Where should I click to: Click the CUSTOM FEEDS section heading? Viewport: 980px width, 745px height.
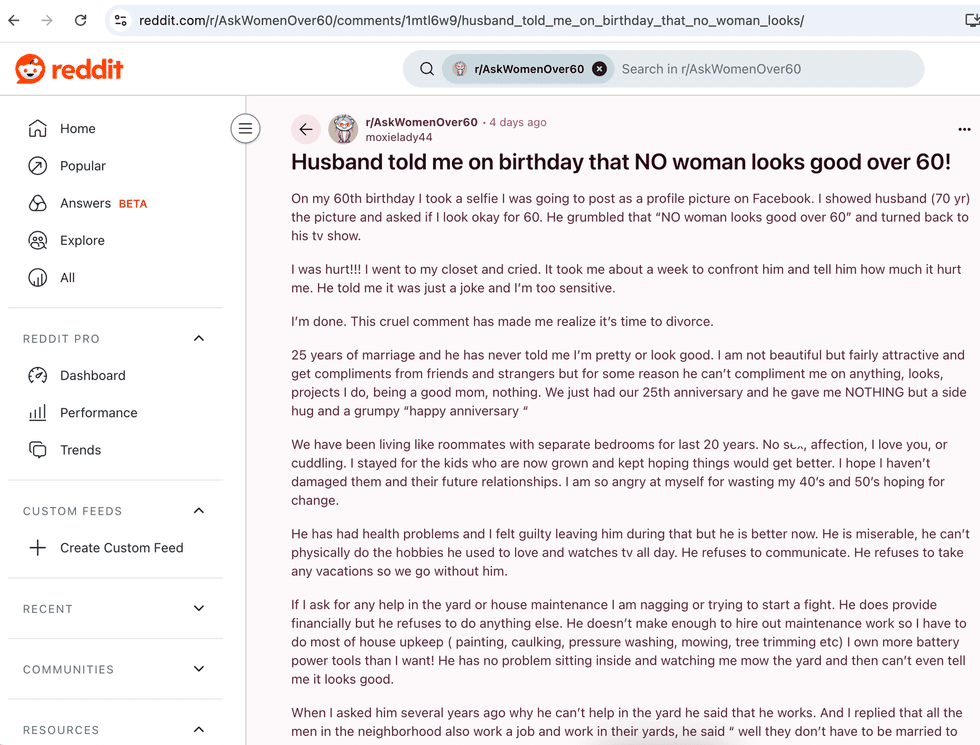(x=72, y=511)
